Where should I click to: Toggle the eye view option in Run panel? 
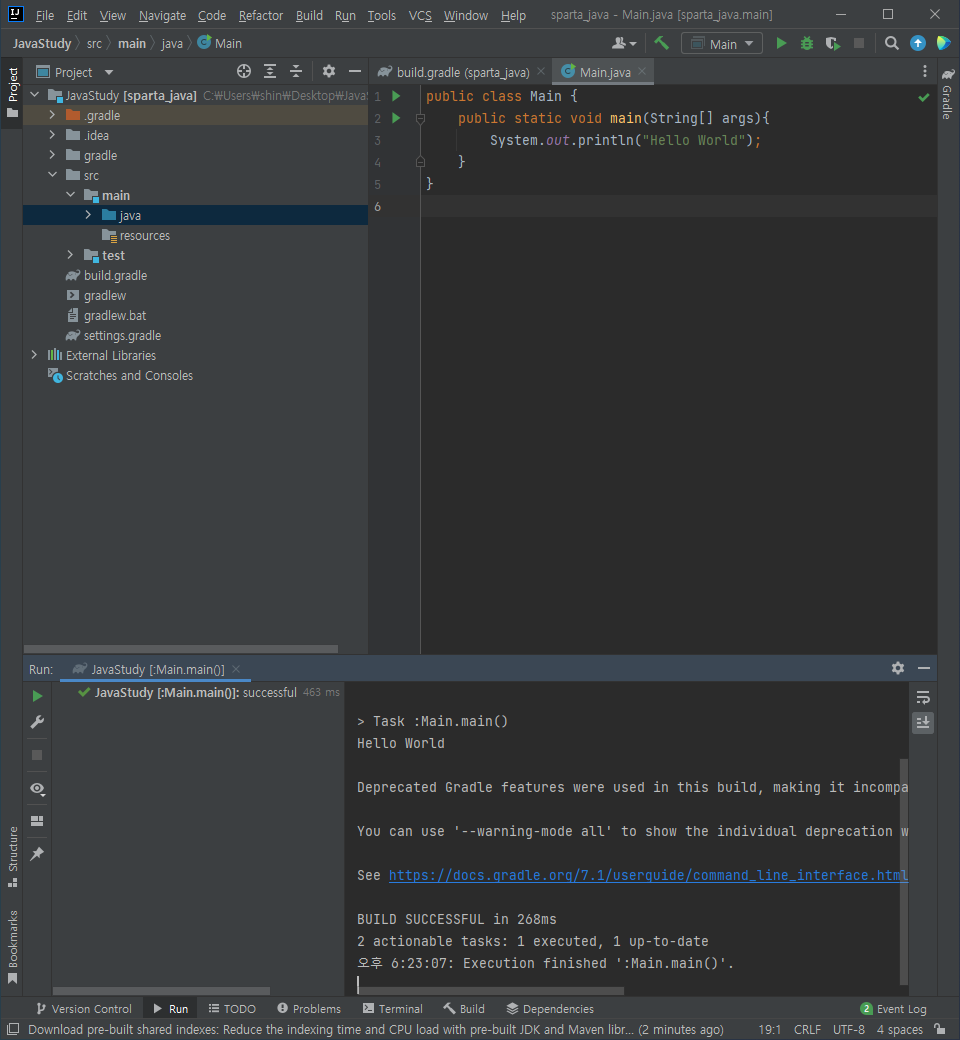pos(37,788)
